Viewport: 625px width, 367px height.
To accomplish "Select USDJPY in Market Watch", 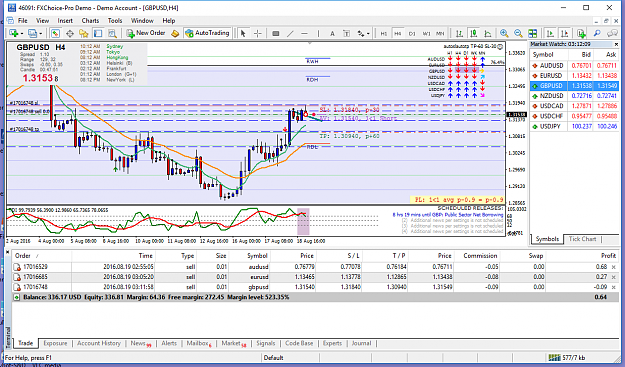I will coord(574,126).
